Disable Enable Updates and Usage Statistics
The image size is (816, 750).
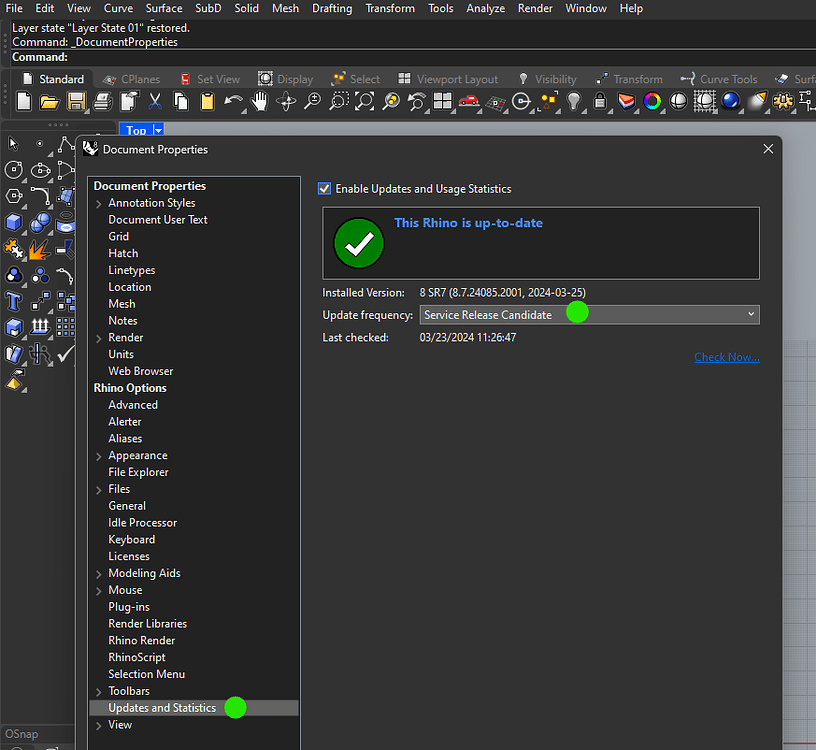tap(324, 188)
